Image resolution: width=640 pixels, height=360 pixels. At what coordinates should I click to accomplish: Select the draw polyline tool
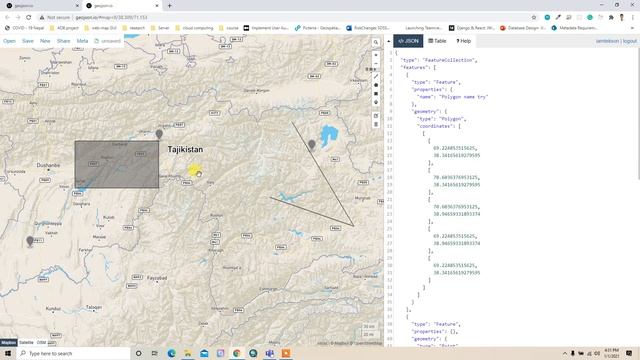[376, 76]
